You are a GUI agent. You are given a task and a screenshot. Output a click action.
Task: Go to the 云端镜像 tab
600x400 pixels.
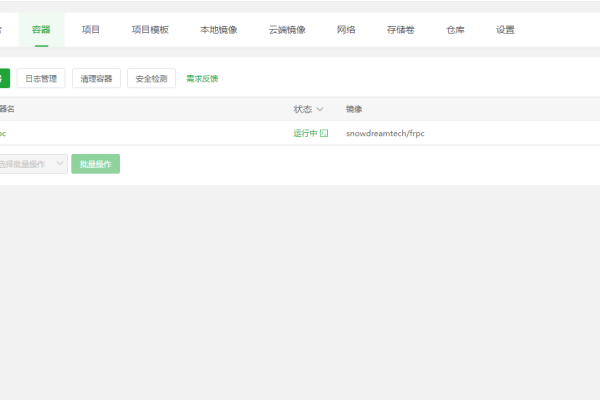click(x=287, y=30)
